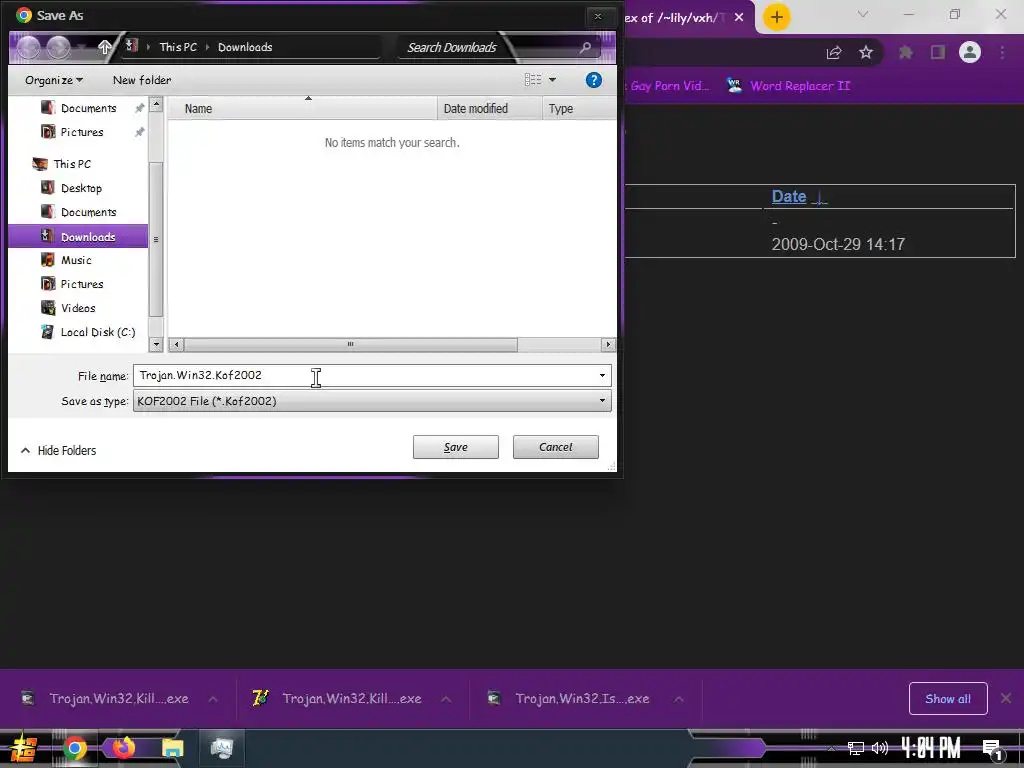The image size is (1024, 768).
Task: Open Chrome three-dot menu
Action: [x=1002, y=52]
